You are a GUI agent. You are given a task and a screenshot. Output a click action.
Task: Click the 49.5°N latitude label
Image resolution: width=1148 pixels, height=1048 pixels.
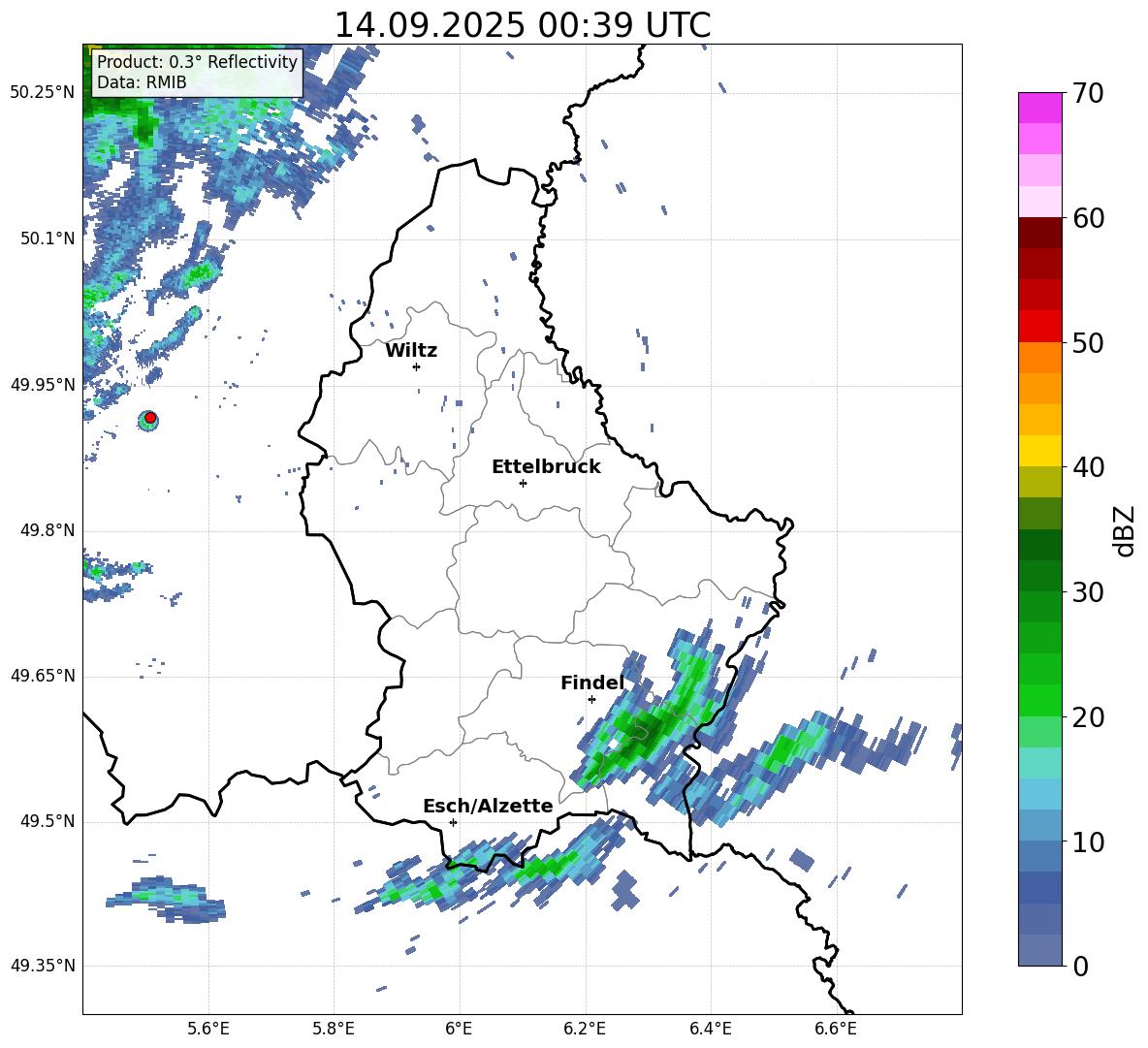tap(47, 821)
